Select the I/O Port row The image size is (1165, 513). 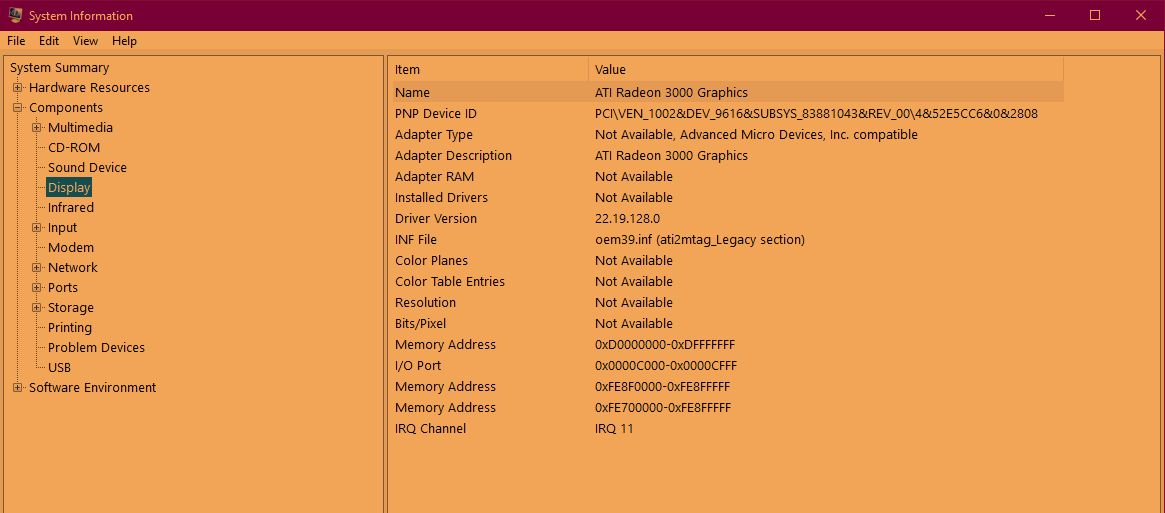tap(727, 366)
